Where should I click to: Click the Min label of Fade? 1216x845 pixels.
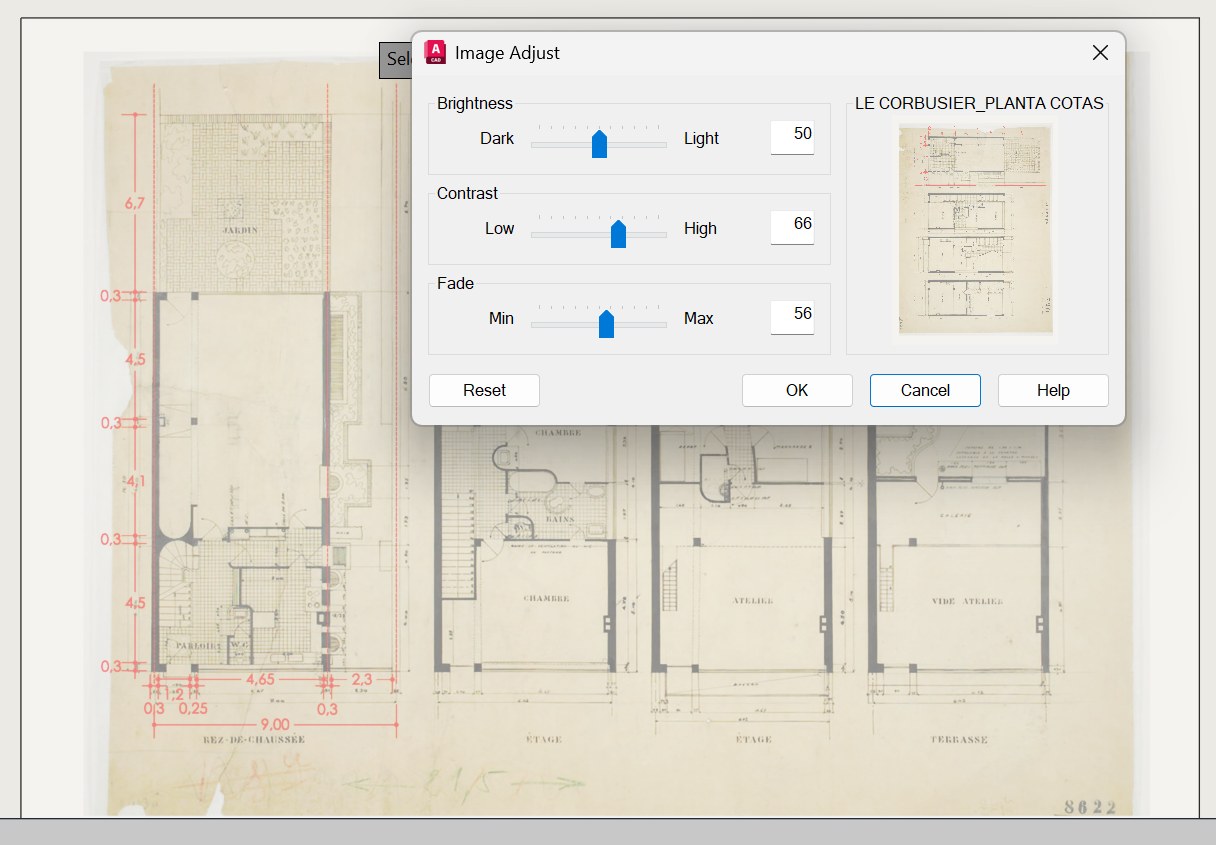click(x=501, y=318)
